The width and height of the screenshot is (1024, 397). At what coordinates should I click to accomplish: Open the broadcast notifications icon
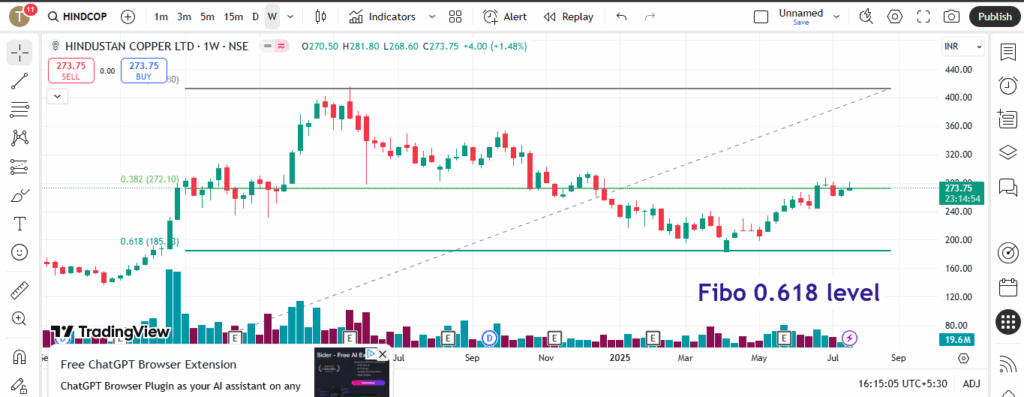[x=1008, y=363]
